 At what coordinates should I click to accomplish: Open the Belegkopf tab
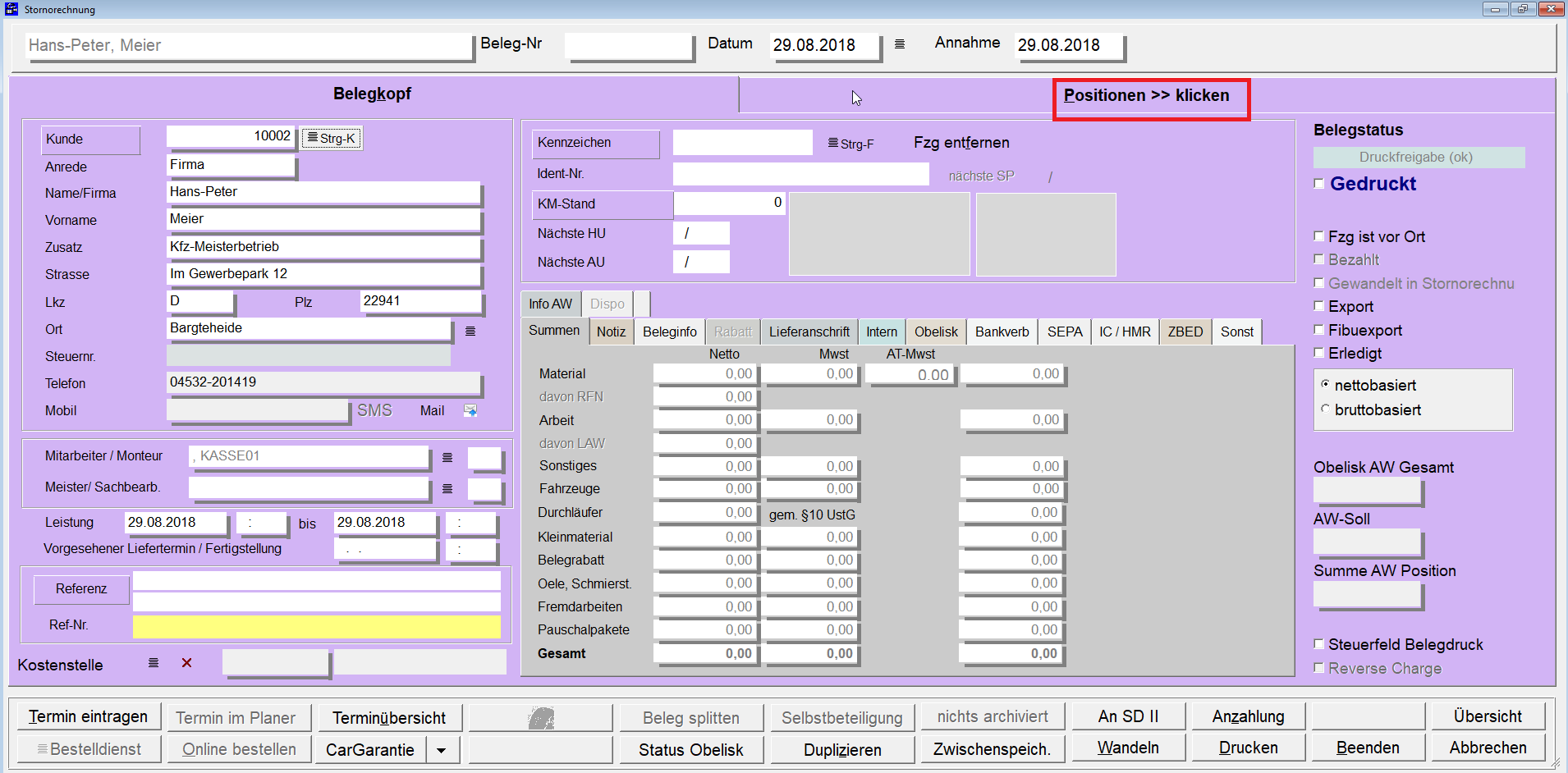click(x=372, y=94)
